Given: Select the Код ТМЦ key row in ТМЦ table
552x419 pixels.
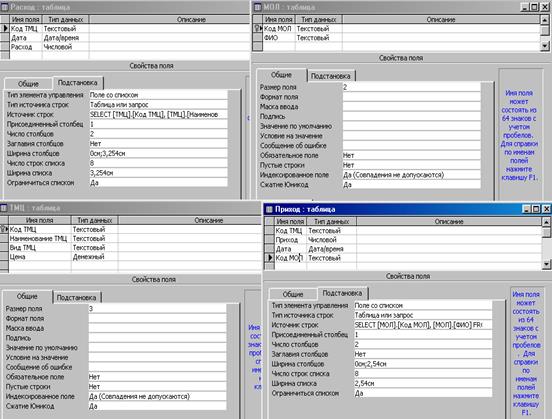Looking at the screenshot, I should click(4, 229).
